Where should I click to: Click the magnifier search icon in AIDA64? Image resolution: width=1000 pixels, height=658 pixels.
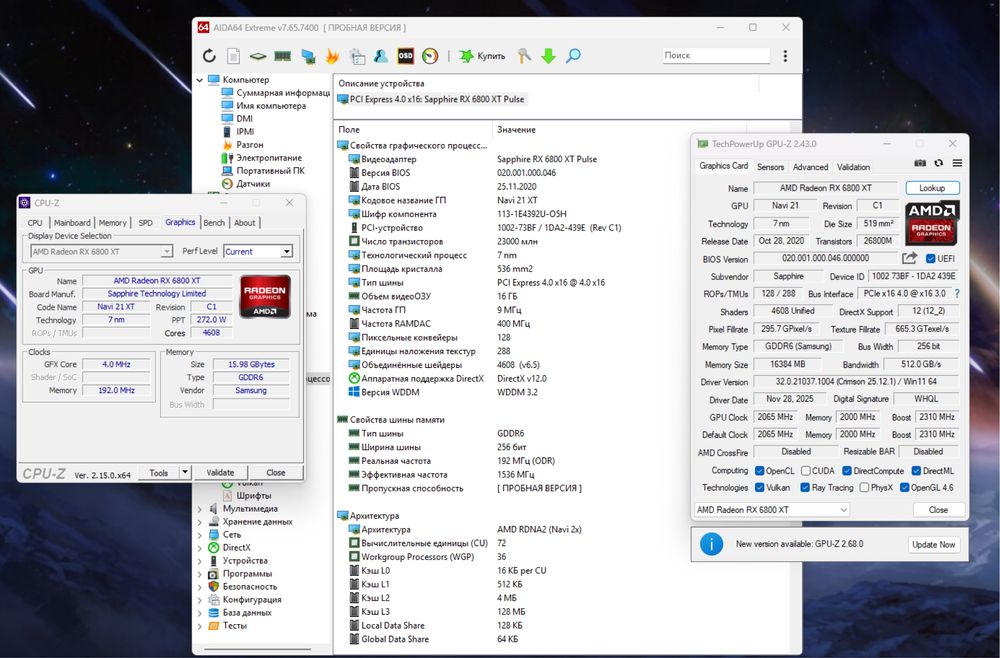pos(573,56)
